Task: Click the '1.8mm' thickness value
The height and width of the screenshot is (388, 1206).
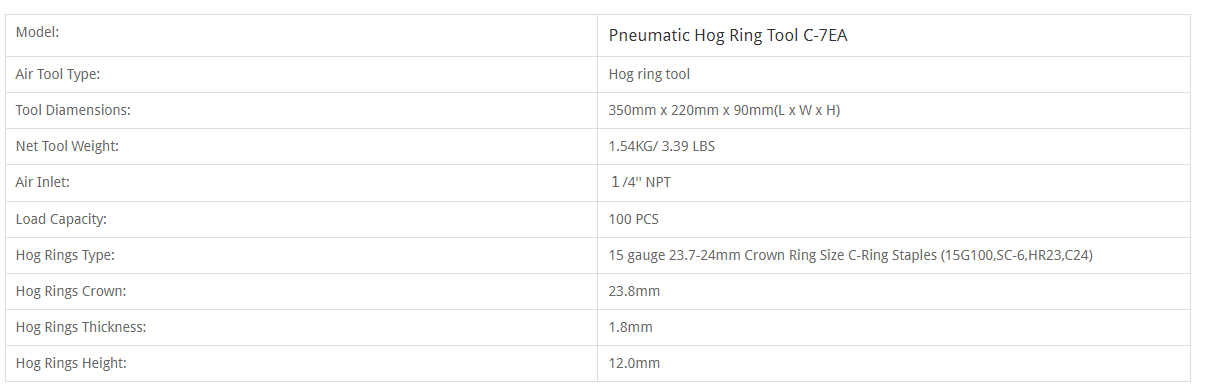Action: [x=630, y=327]
